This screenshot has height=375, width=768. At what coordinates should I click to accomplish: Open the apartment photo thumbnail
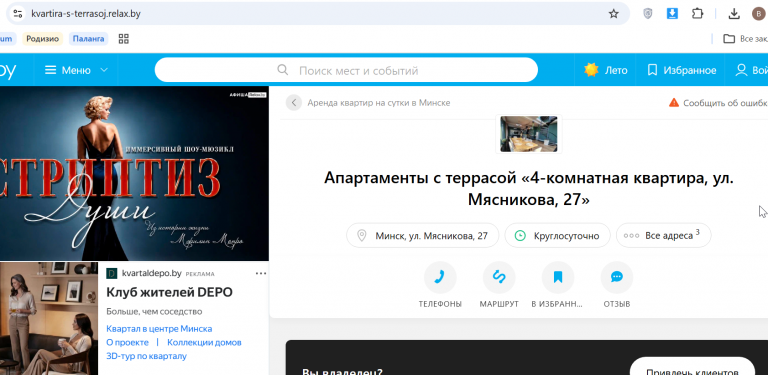pyautogui.click(x=528, y=134)
